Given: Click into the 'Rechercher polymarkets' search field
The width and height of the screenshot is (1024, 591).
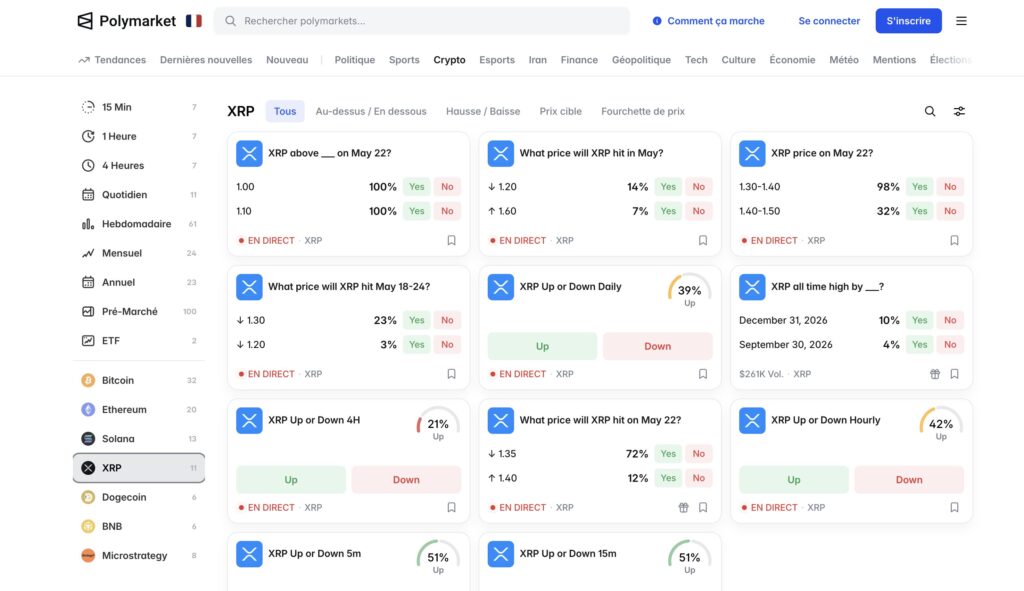Looking at the screenshot, I should pyautogui.click(x=422, y=21).
